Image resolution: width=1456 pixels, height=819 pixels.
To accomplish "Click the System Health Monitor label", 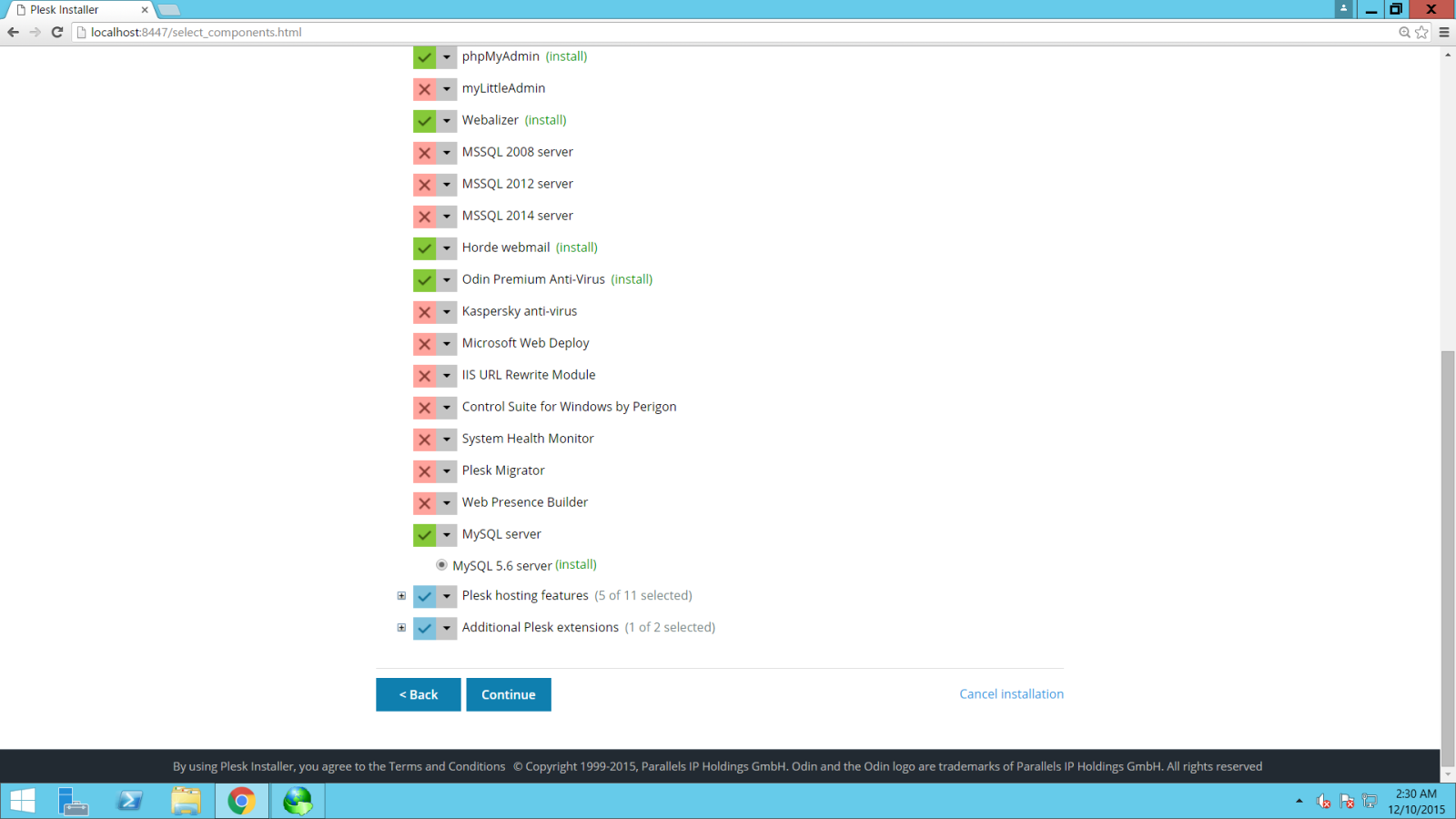I will point(528,439).
